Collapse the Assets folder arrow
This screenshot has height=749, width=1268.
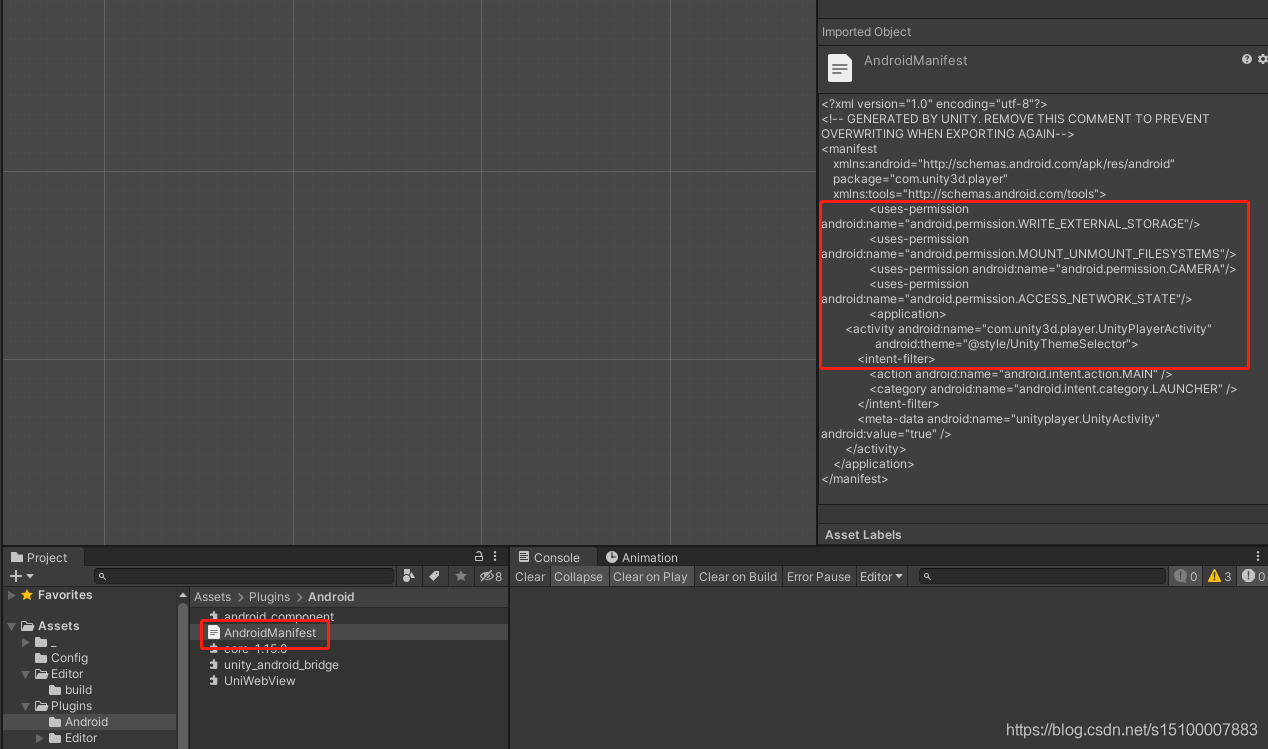tap(11, 626)
